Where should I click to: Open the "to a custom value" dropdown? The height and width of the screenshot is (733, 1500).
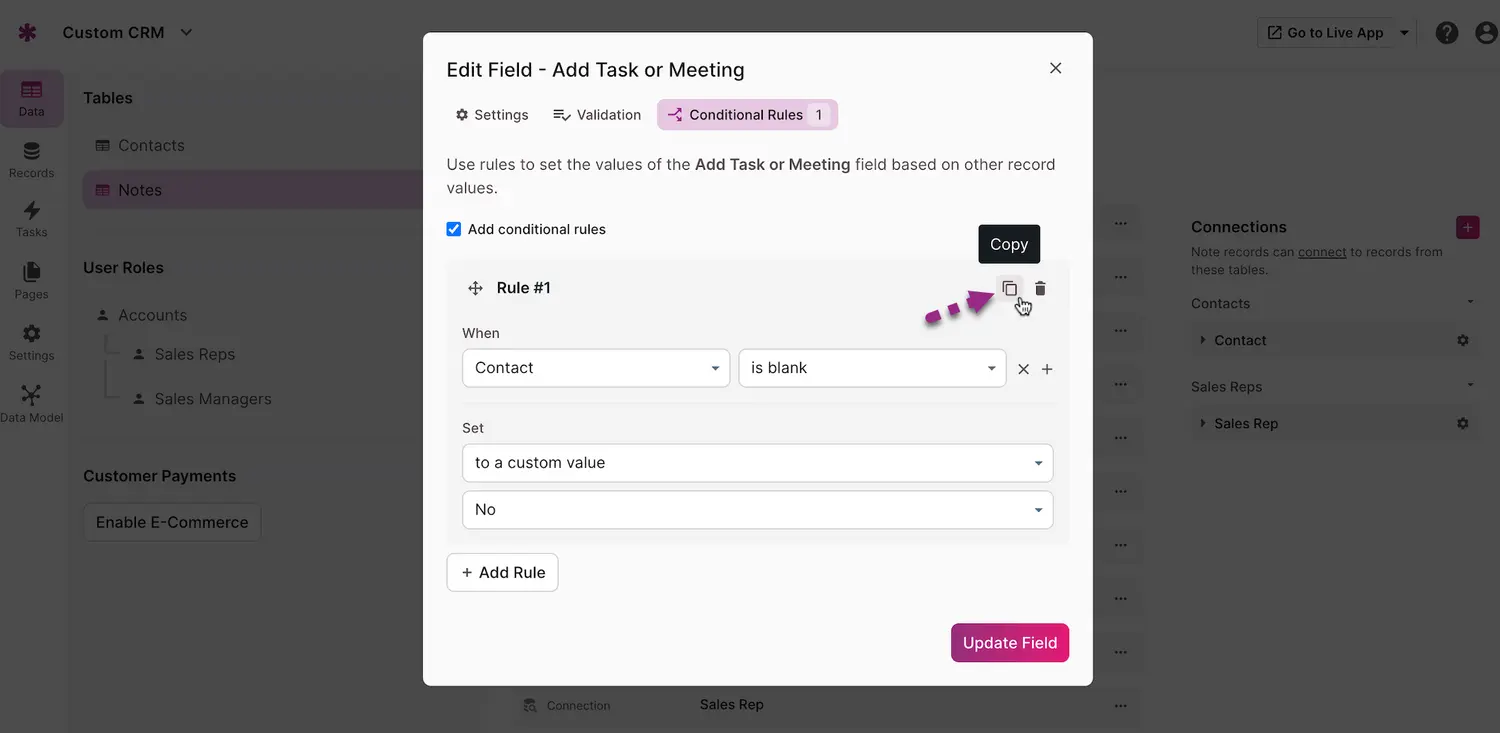click(757, 463)
